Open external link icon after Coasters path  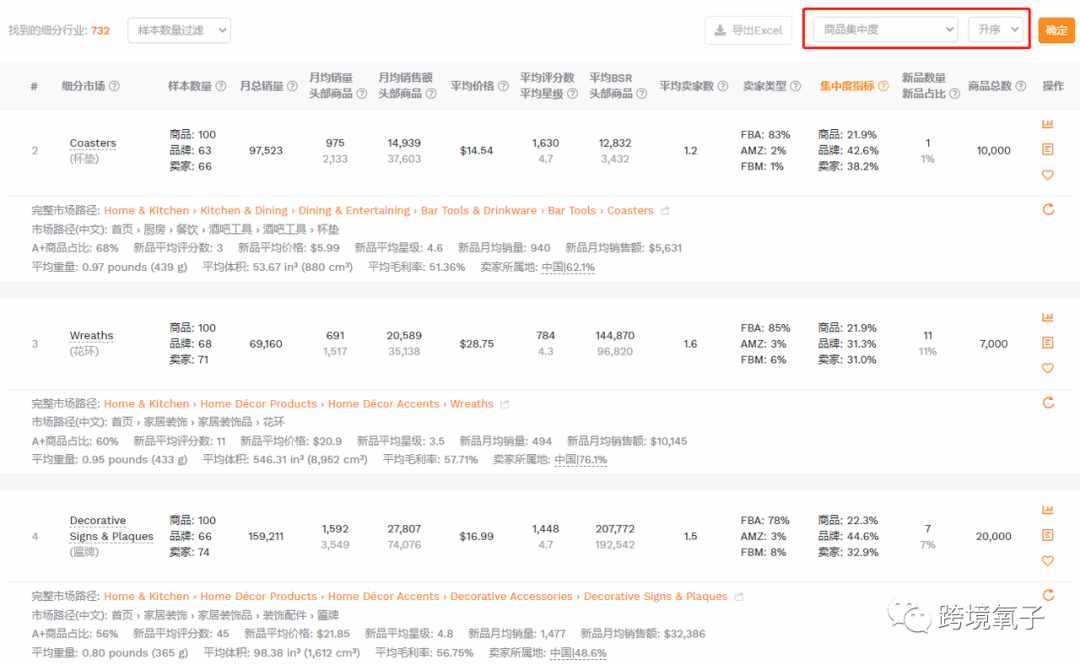point(665,211)
